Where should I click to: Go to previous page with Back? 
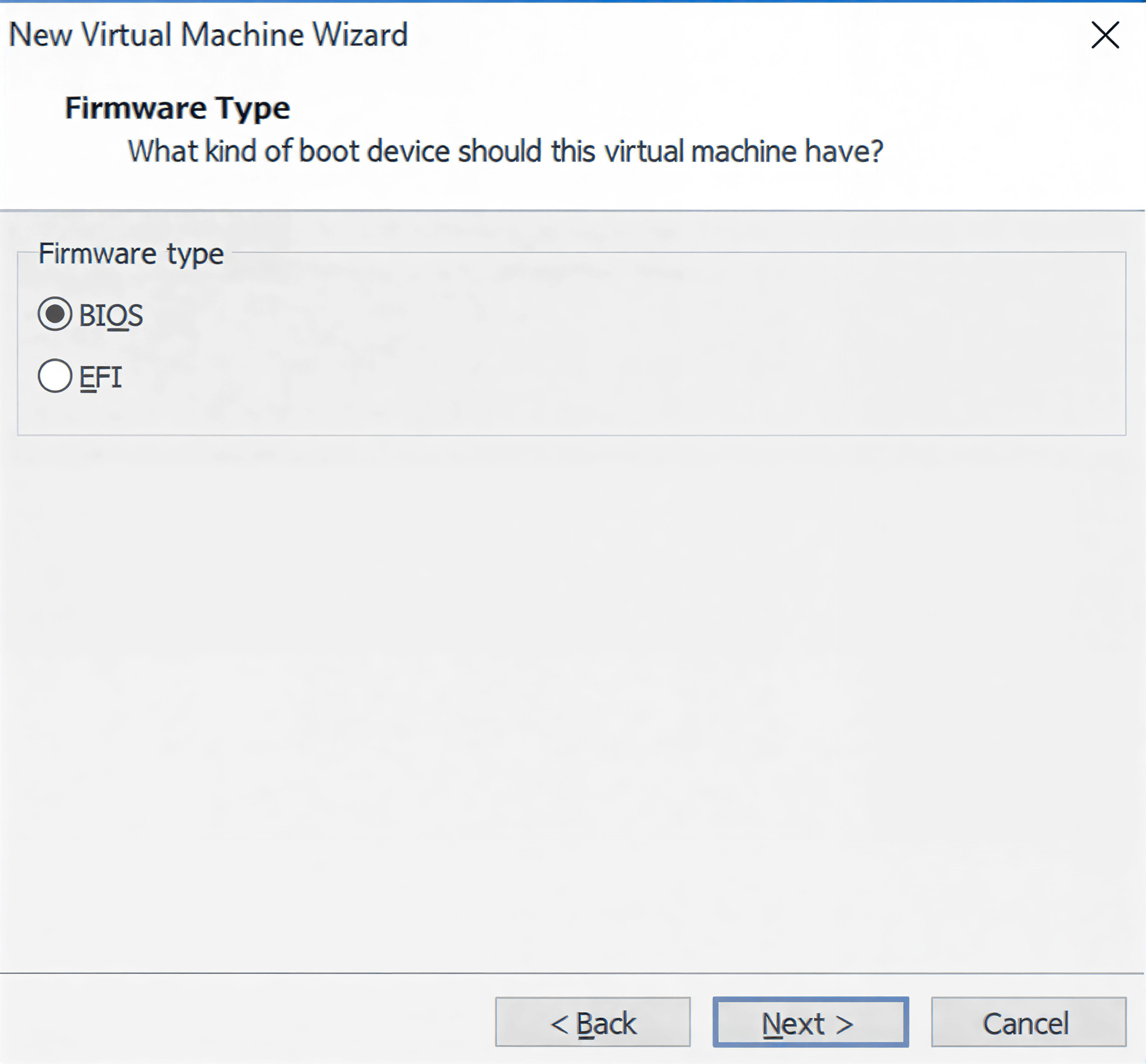tap(592, 1022)
